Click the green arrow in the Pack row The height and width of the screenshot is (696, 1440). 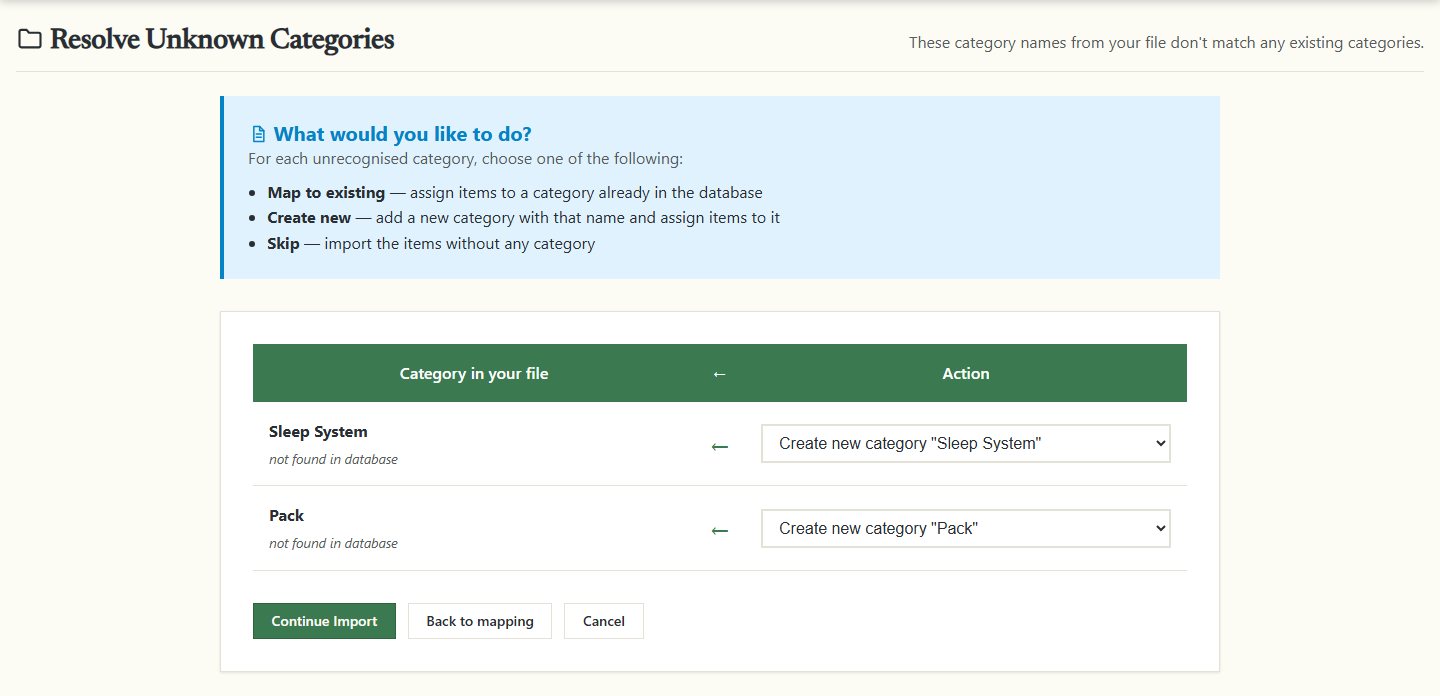pyautogui.click(x=720, y=530)
